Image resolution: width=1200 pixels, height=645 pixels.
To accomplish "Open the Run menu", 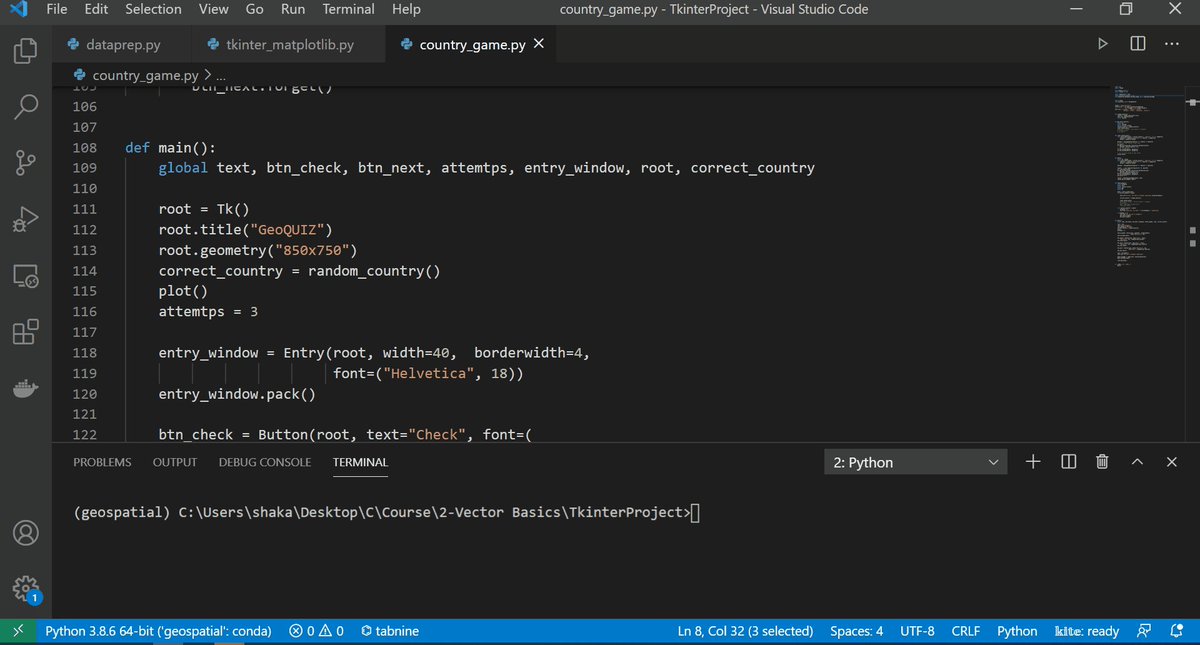I will (x=293, y=9).
